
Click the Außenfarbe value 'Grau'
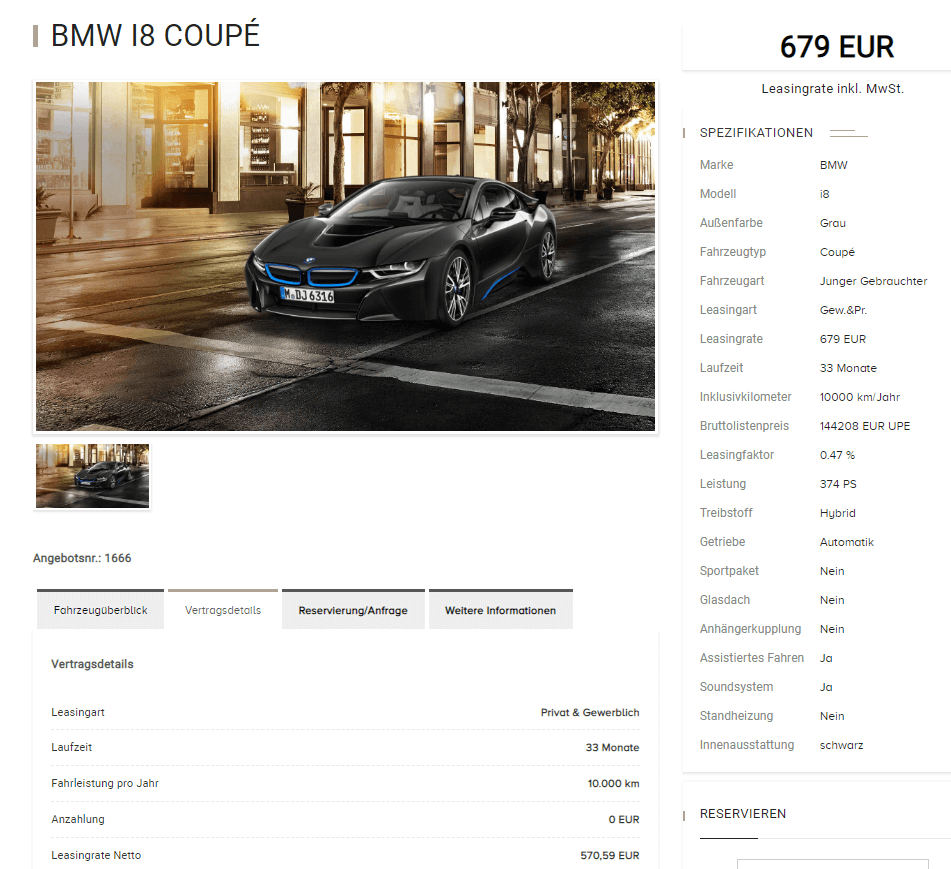(x=832, y=223)
